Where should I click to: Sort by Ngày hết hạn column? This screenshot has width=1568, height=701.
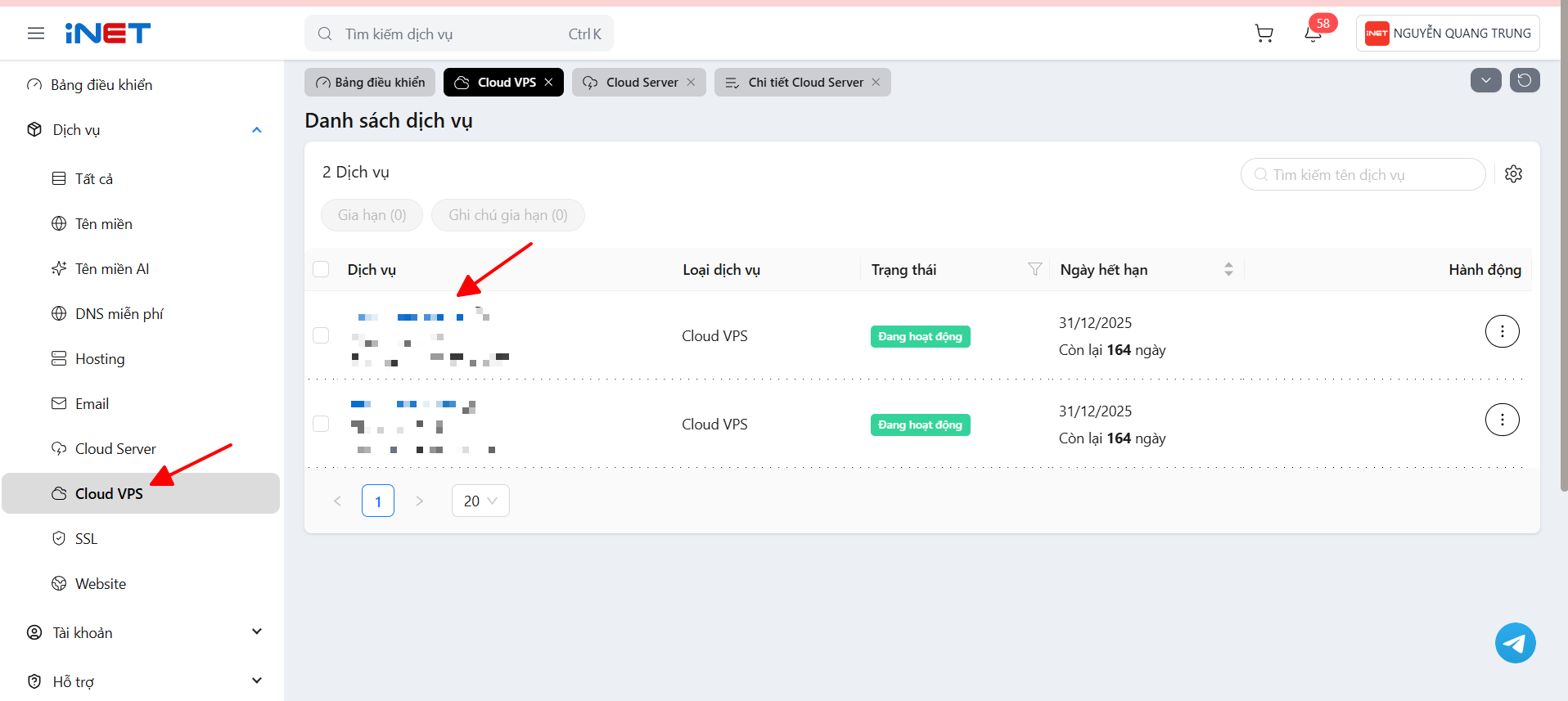point(1228,269)
